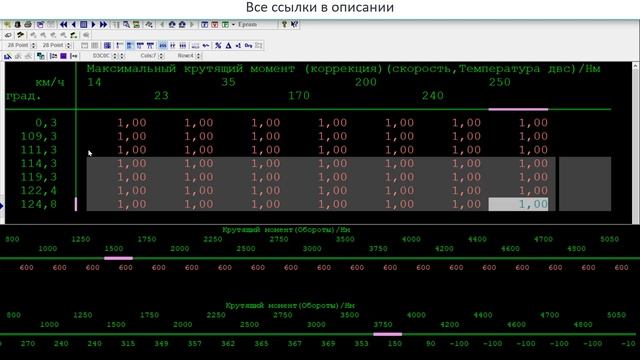Click value 315 in bottom torque map

tap(128, 344)
